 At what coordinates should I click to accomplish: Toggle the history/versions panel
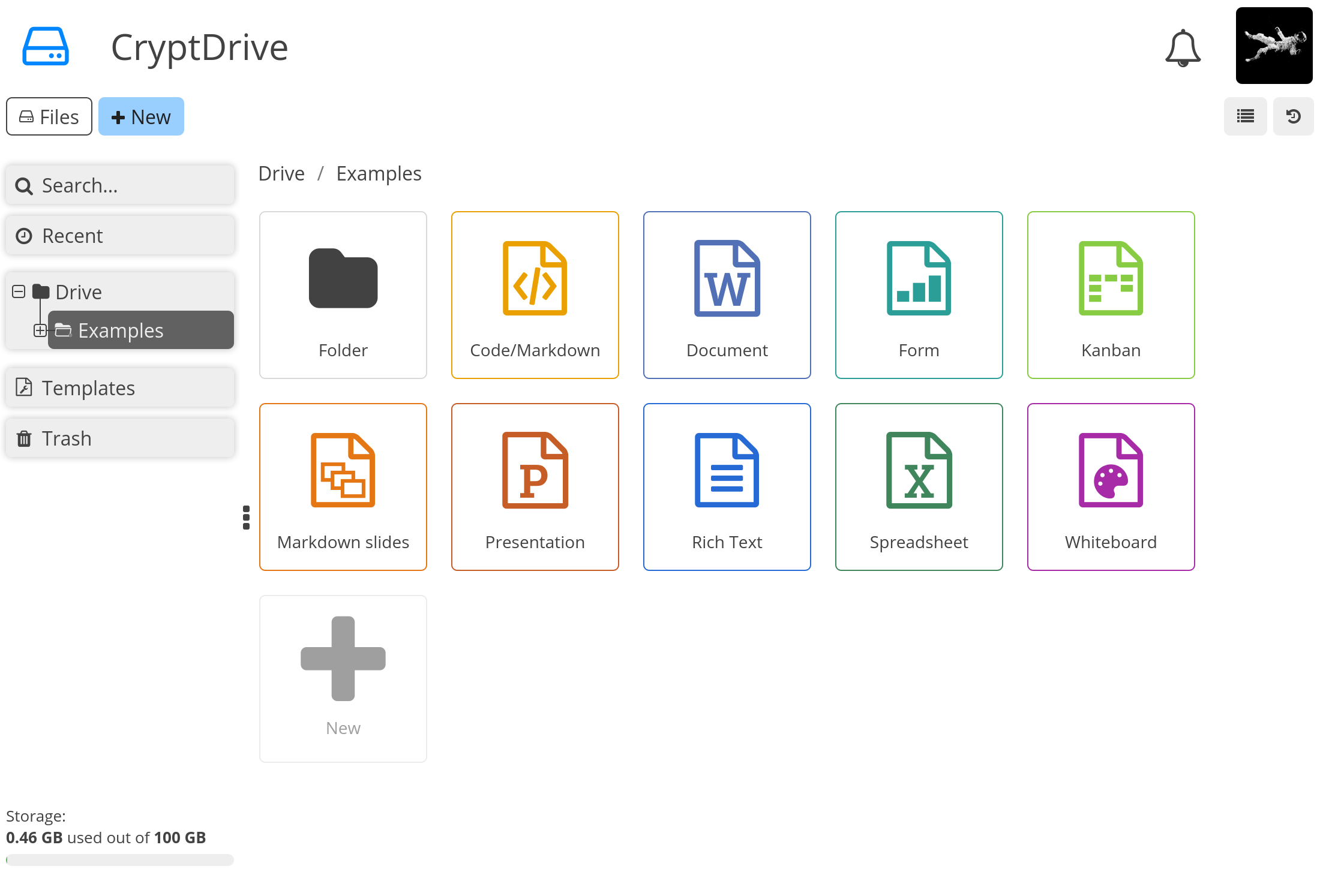1295,116
